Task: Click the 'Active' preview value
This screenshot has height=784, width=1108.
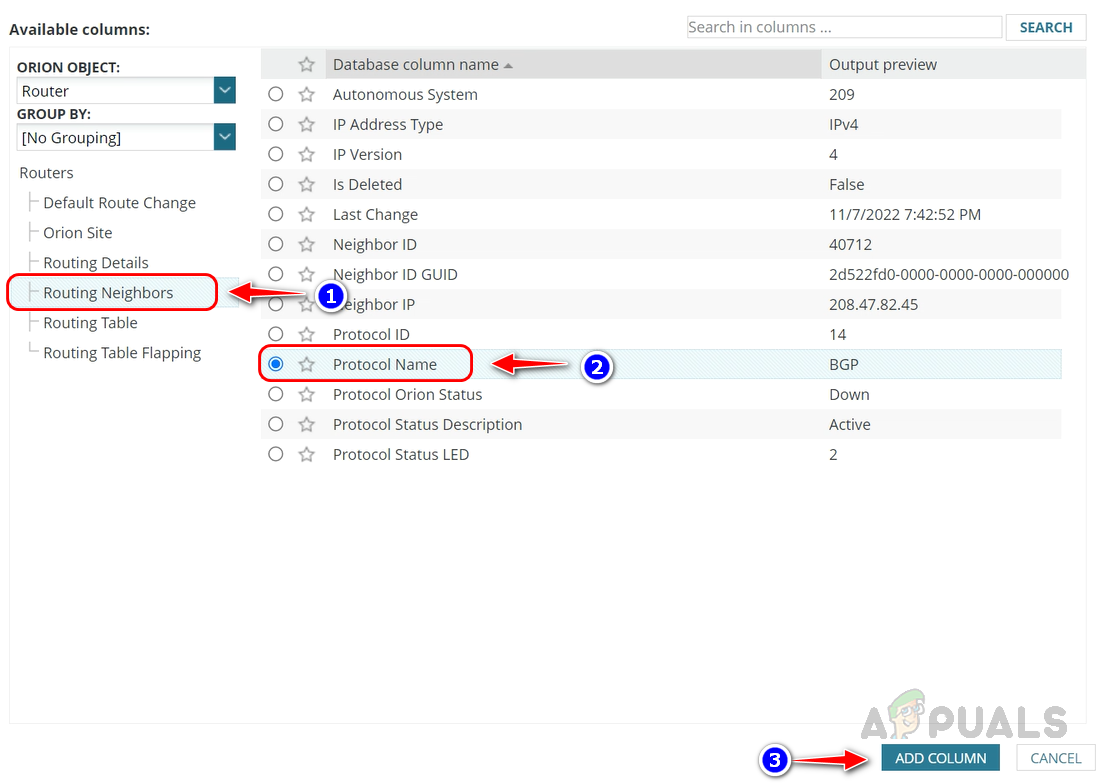Action: coord(849,424)
